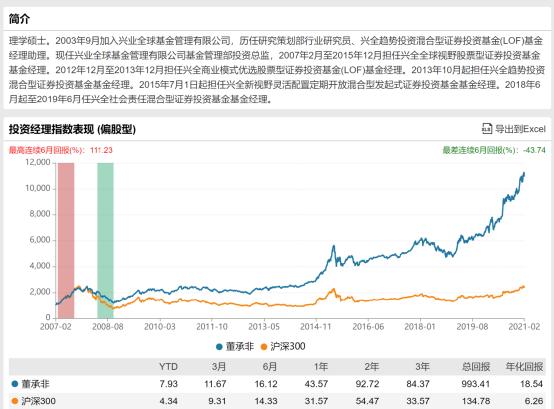The height and width of the screenshot is (409, 554).
Task: Click 沪深300 total return 134.78
Action: 476,401
